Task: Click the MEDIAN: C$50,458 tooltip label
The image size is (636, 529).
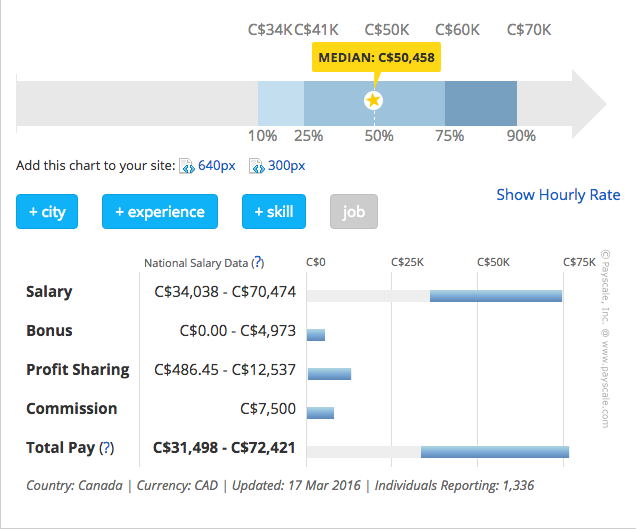Action: tap(376, 58)
